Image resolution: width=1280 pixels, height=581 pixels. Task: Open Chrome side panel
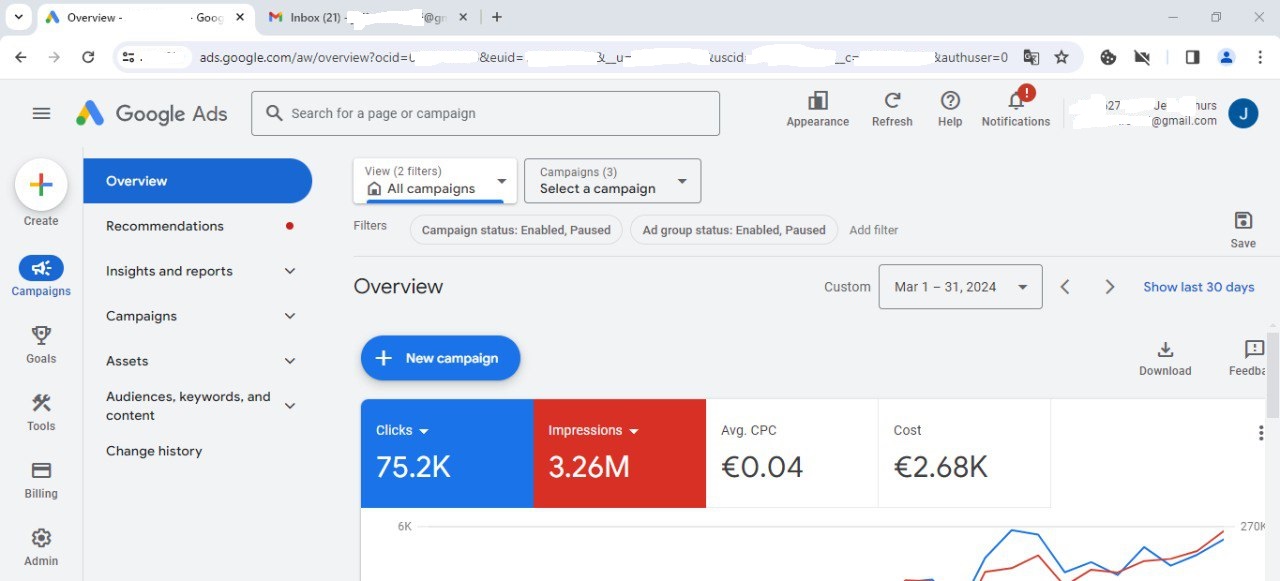[1192, 57]
